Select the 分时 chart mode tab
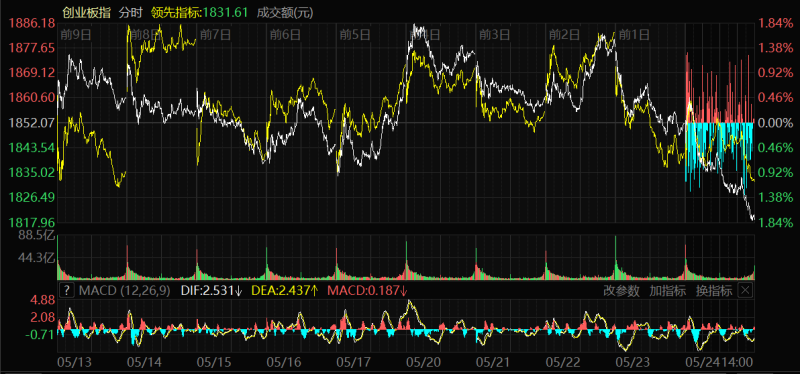 pos(131,13)
